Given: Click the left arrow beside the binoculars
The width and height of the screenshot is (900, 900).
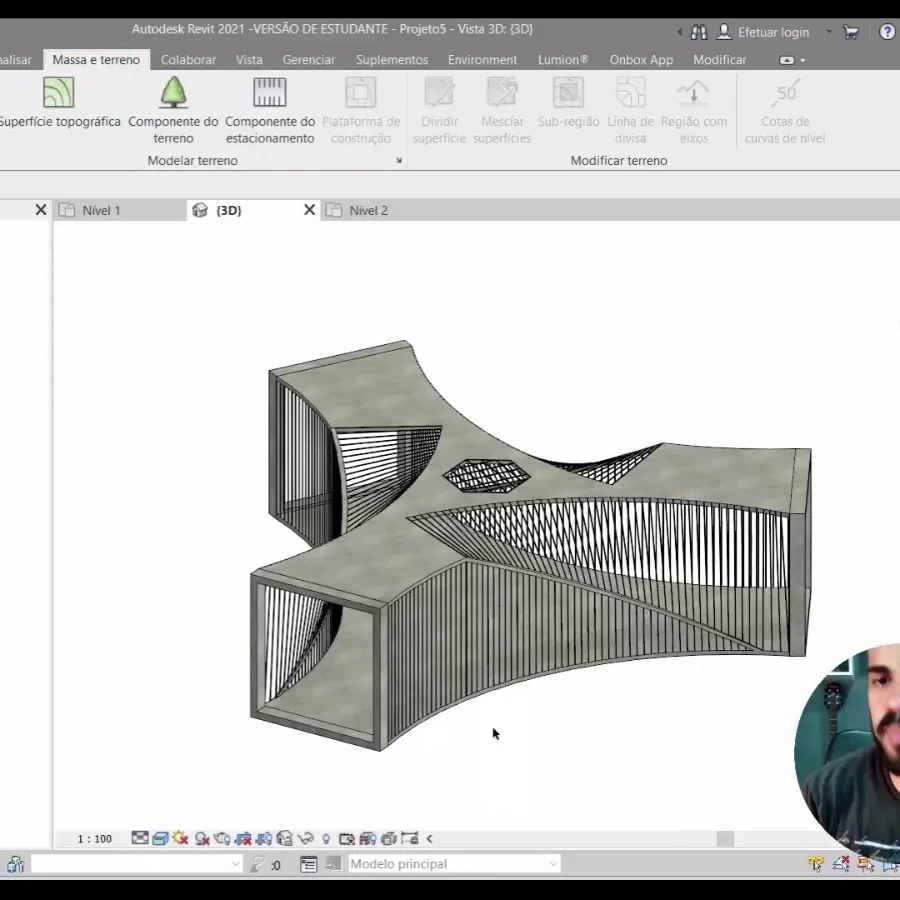Looking at the screenshot, I should pos(680,32).
